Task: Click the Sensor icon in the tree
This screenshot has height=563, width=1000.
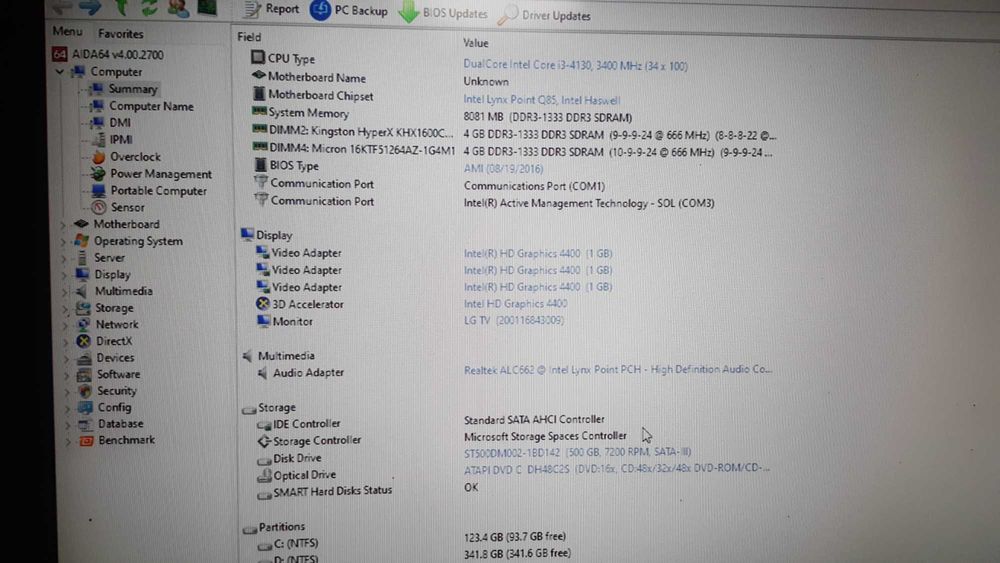Action: point(99,207)
